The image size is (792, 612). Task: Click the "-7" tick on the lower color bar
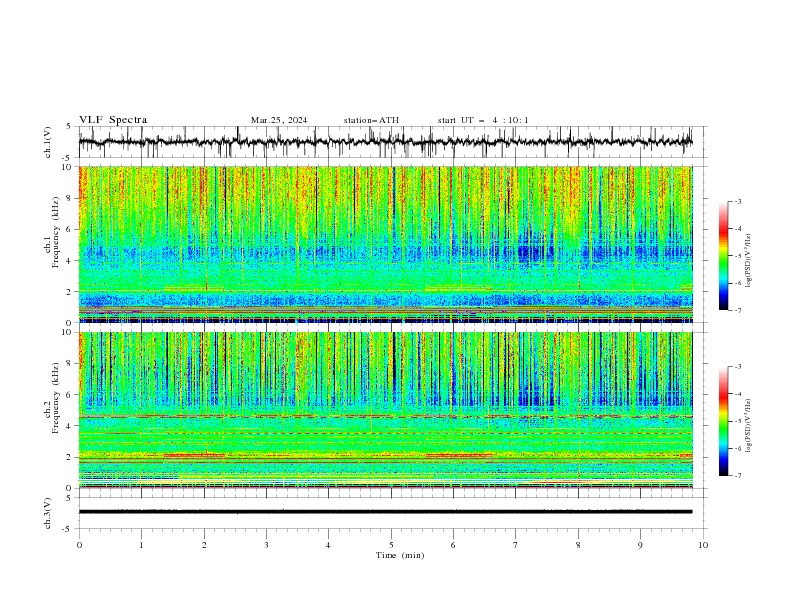738,476
